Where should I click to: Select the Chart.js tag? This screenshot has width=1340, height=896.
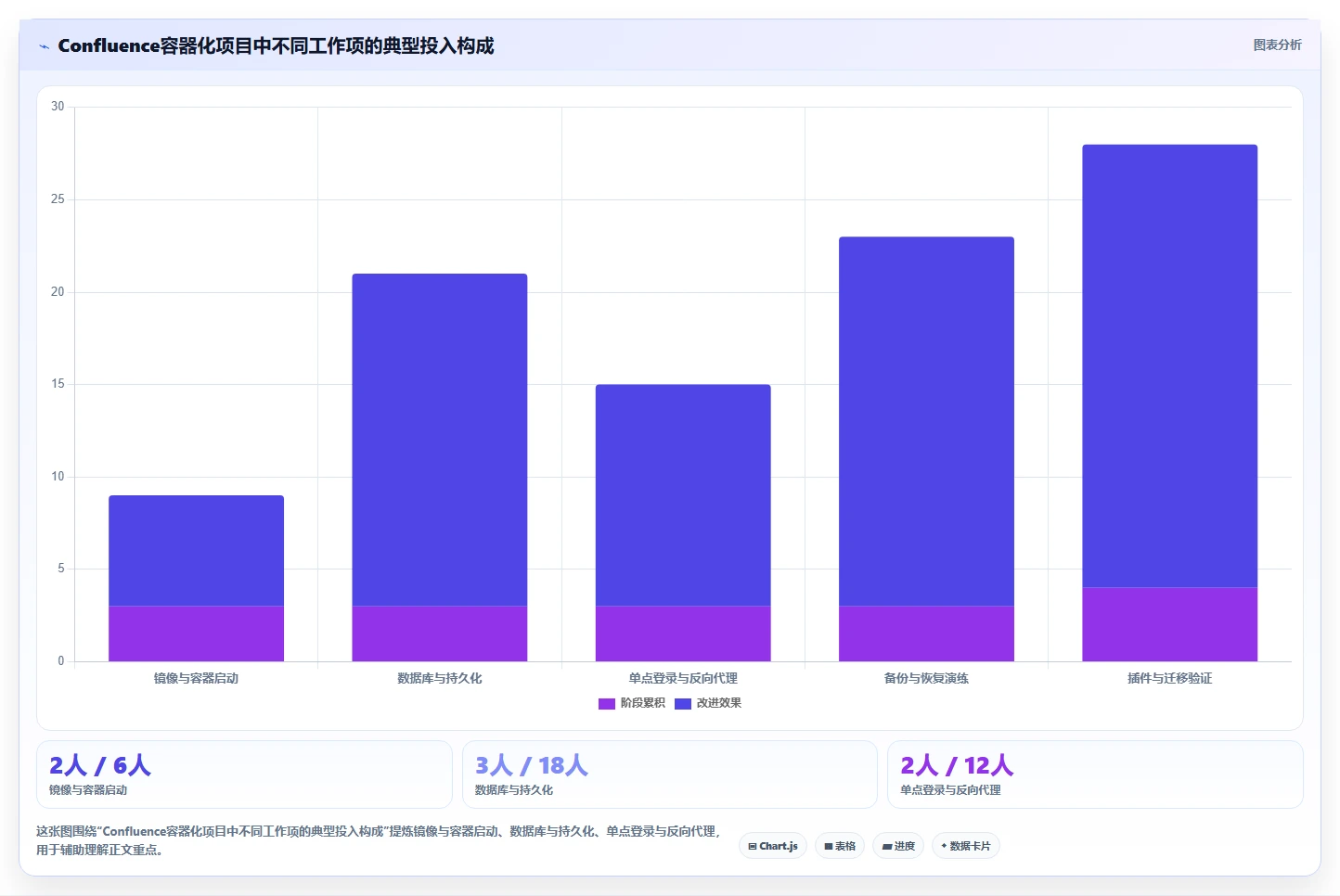tap(773, 846)
